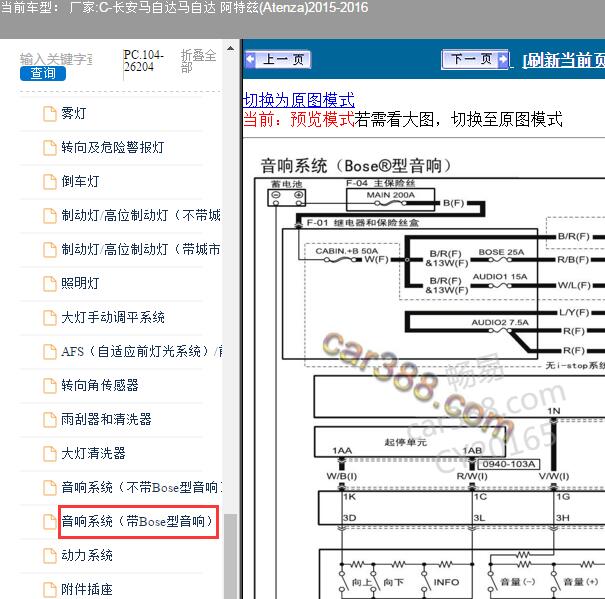Click document icon beside 转向及危险警报灯
The image size is (605, 599).
click(49, 148)
